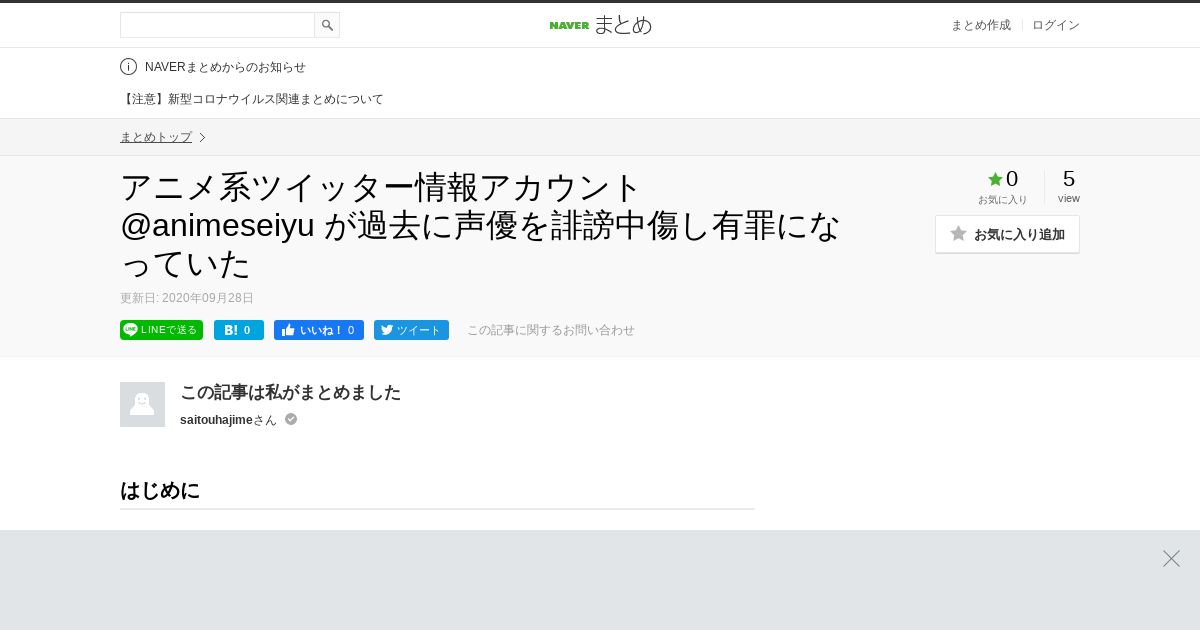Click the saitouhajime avatar image
The image size is (1200, 630).
(x=142, y=404)
